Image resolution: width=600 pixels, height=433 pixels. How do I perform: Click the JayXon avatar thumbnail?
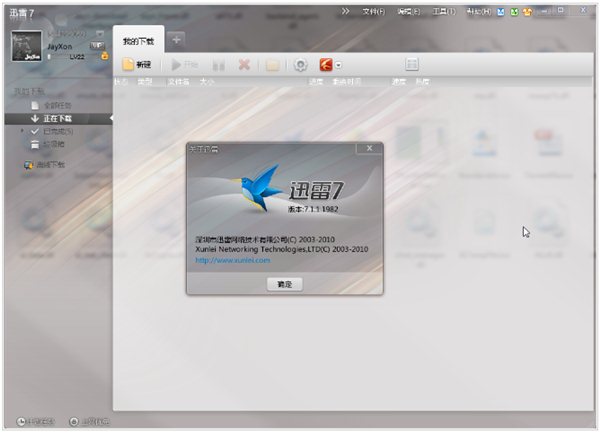[x=26, y=46]
